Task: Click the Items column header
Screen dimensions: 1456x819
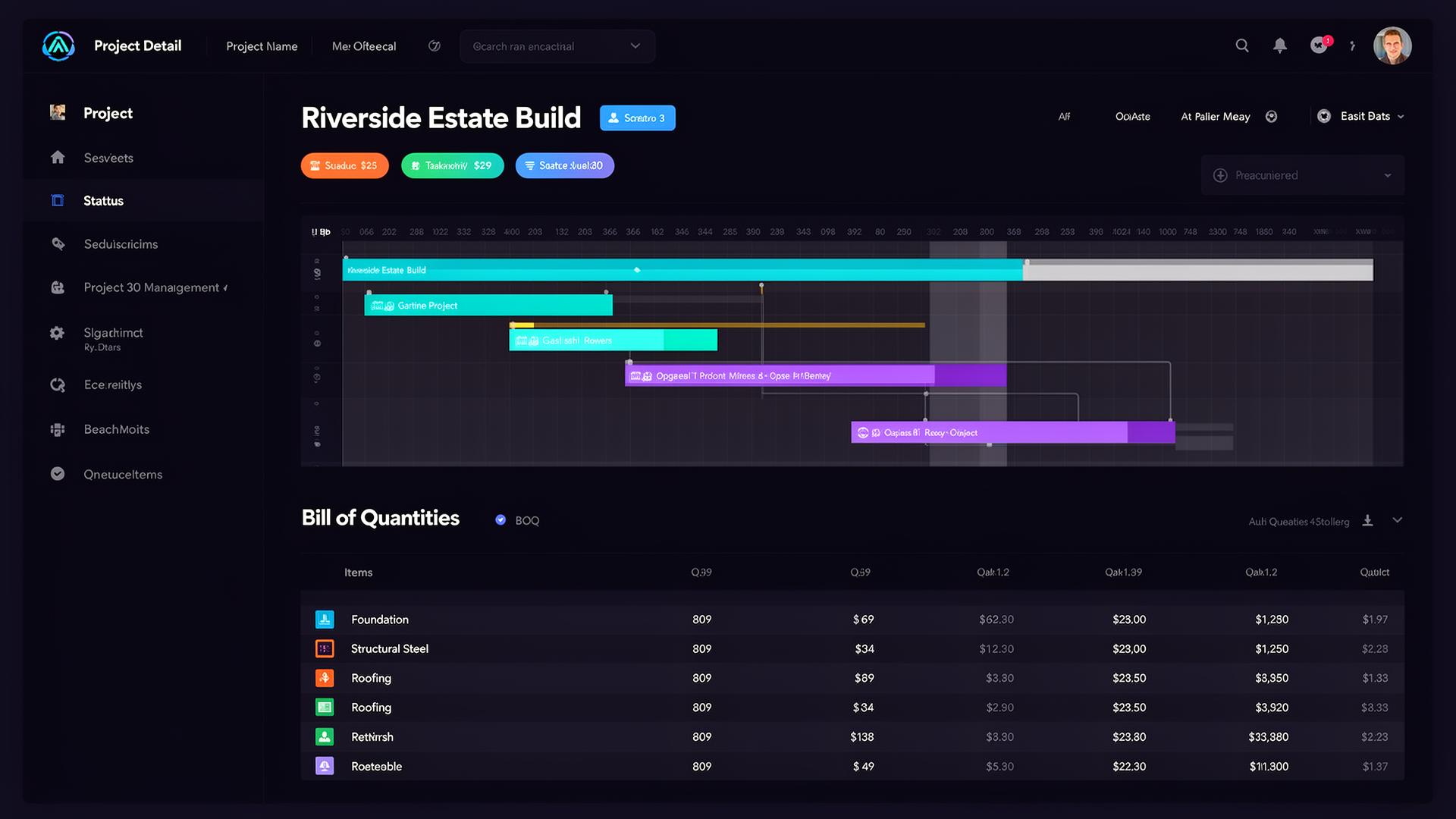Action: (x=358, y=573)
